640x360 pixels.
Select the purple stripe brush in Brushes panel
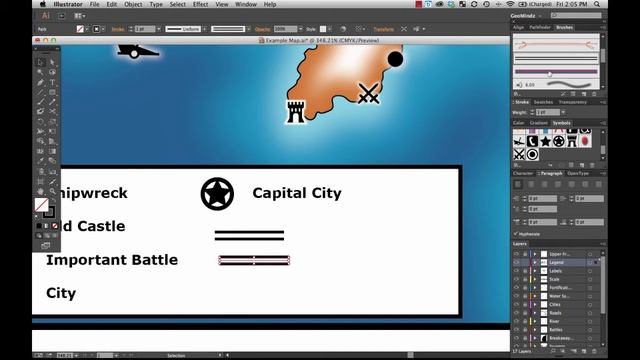[556, 72]
